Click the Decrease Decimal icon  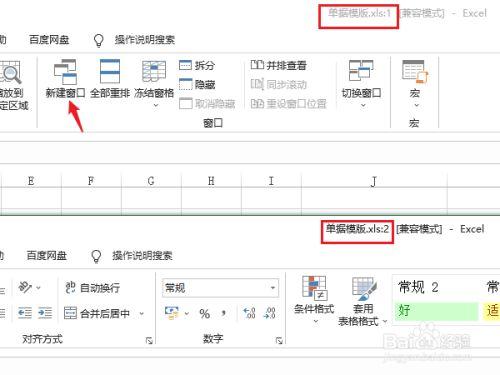[x=269, y=313]
